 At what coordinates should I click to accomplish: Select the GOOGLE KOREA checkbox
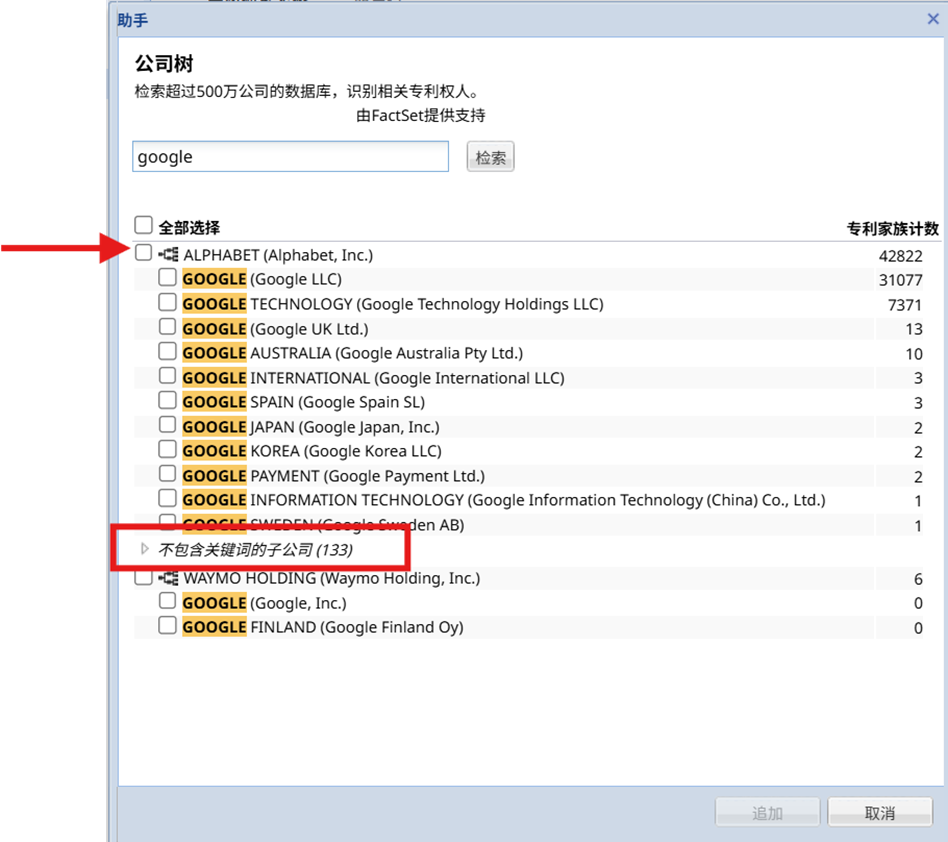167,449
